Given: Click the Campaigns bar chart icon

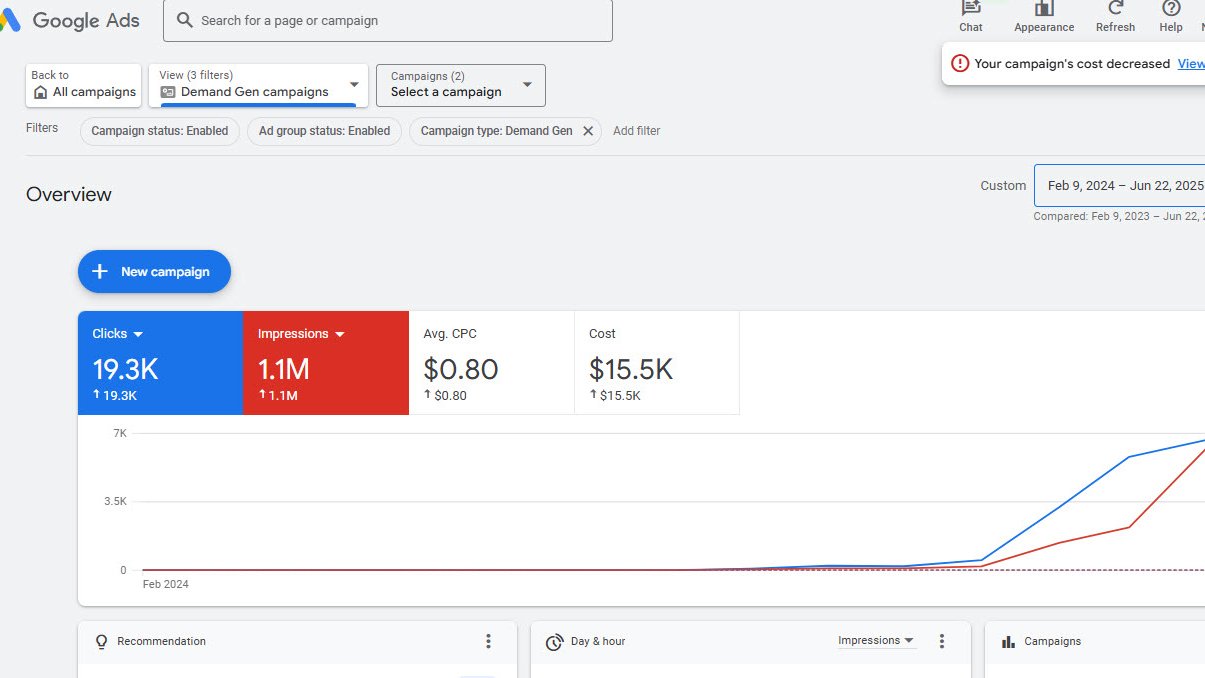Looking at the screenshot, I should [x=1008, y=642].
